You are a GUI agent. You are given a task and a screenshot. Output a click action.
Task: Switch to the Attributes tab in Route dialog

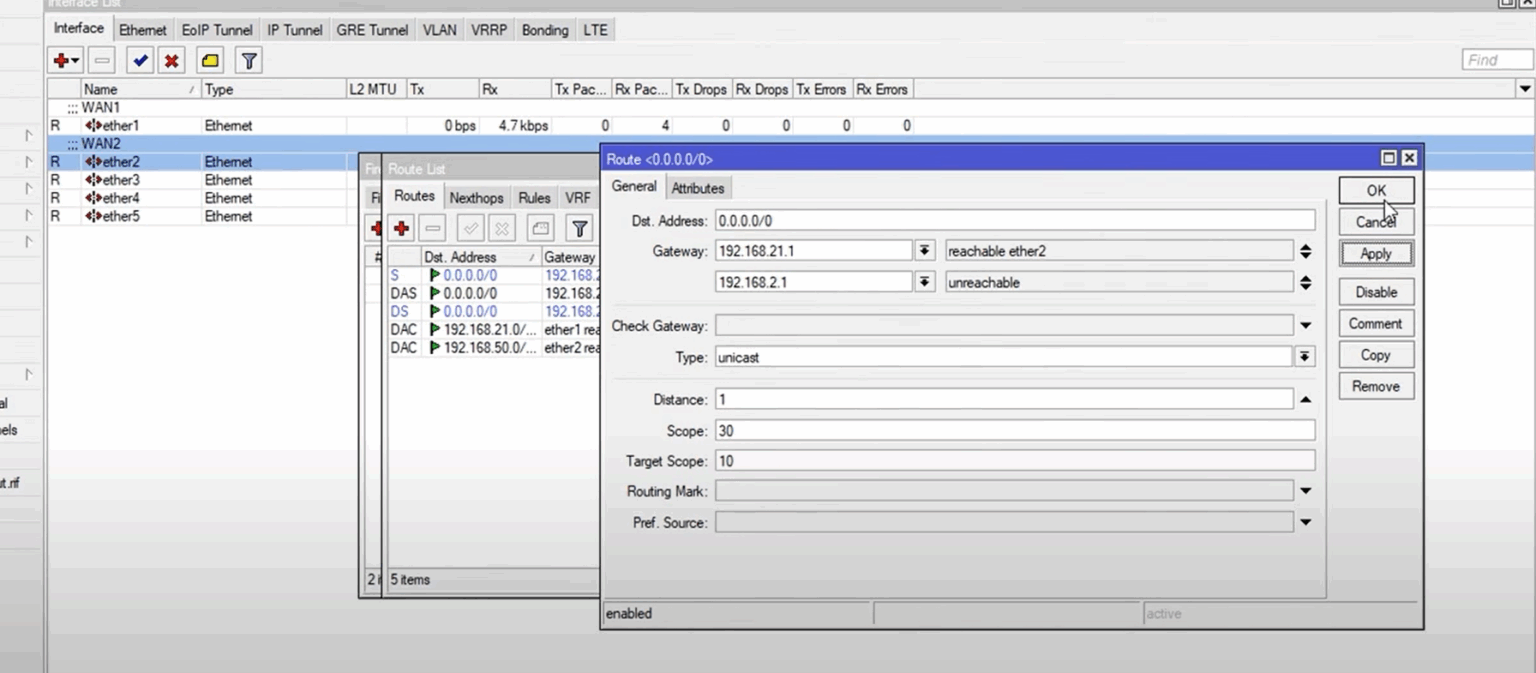(697, 188)
